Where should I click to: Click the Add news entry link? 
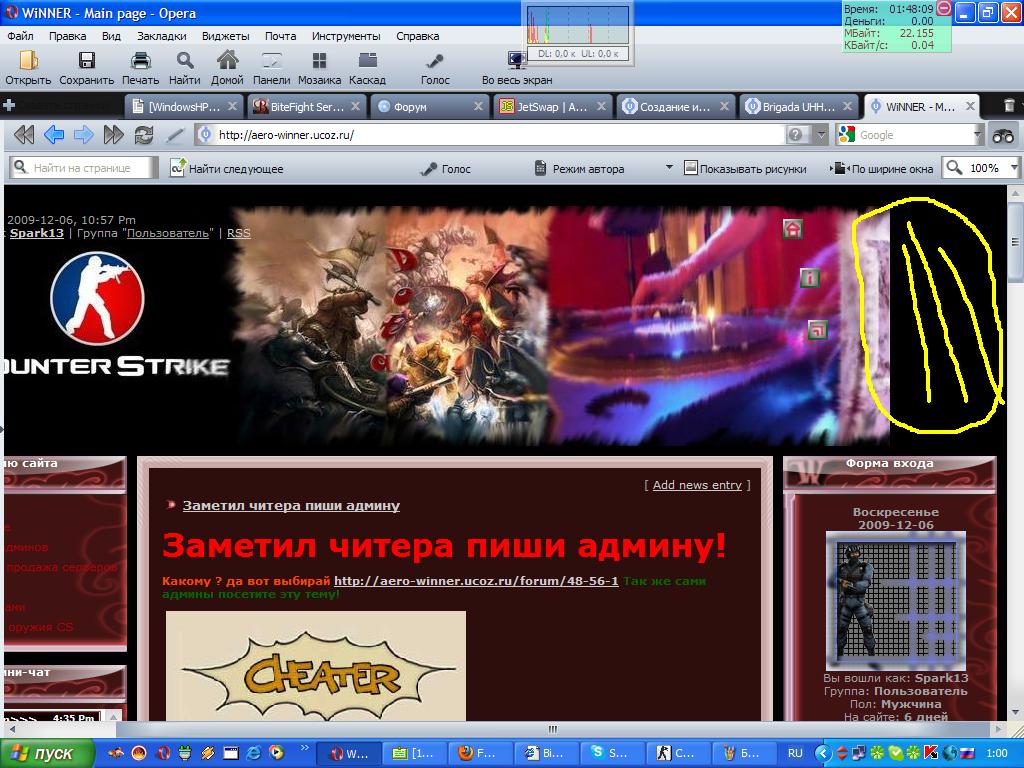697,485
